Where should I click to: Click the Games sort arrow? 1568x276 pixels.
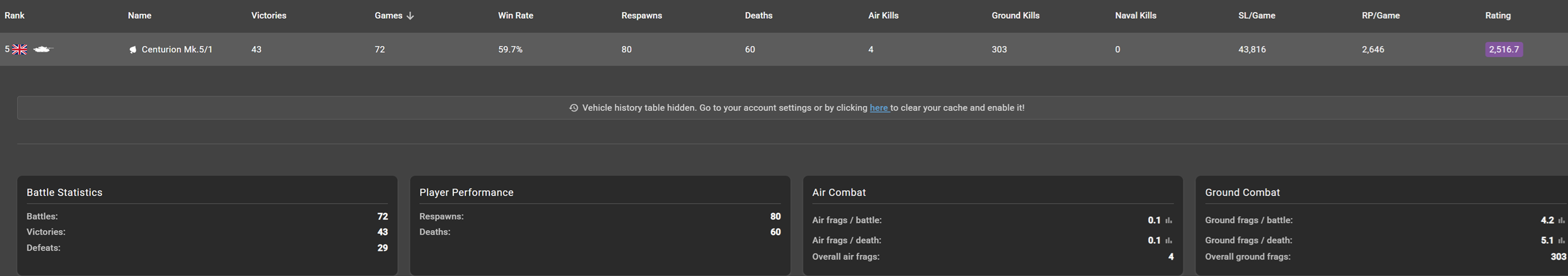[x=410, y=16]
